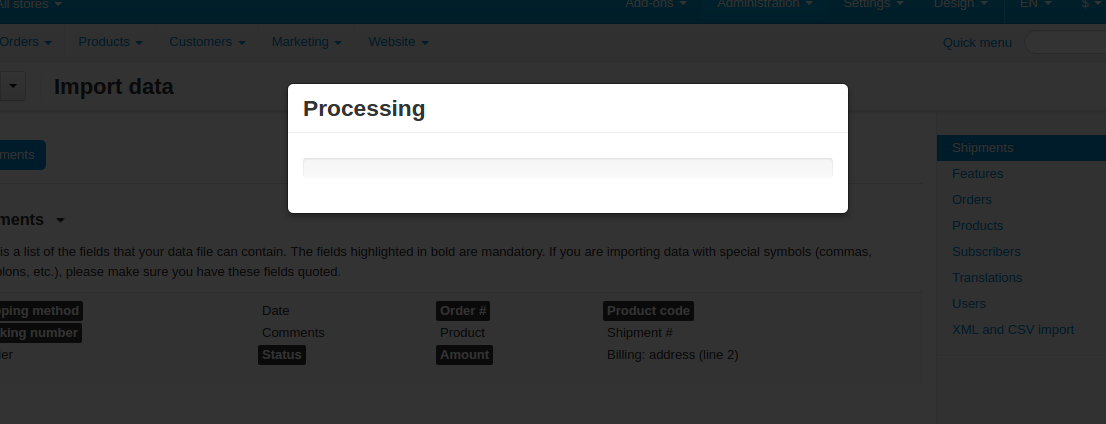Open the Marketing menu
1106x424 pixels.
(x=307, y=42)
